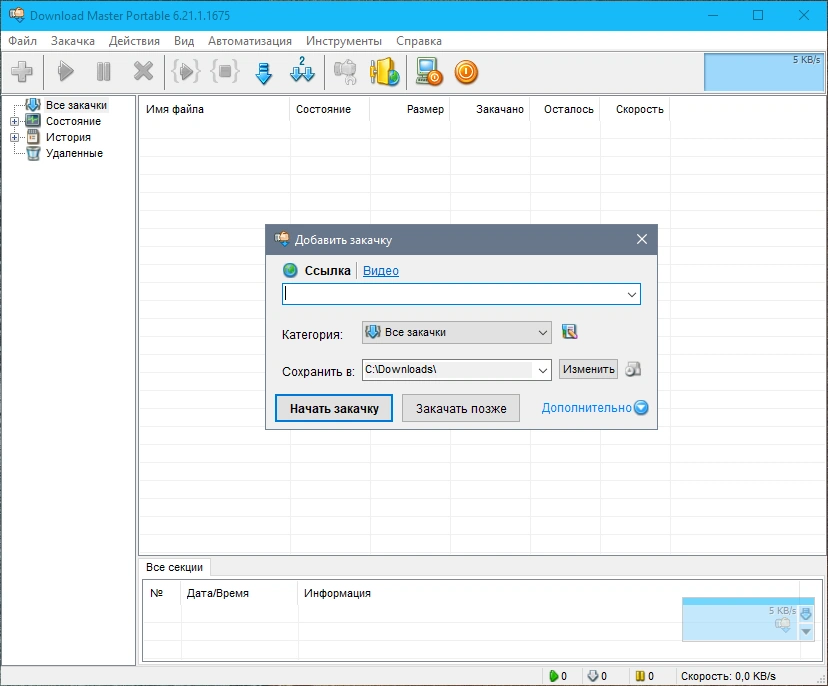Open the Автоматизация menu
Viewport: 828px width, 686px height.
click(x=250, y=41)
